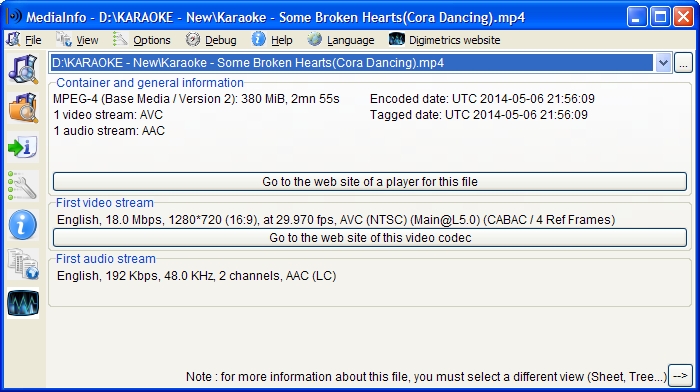Click the audio stream details line with 192 Kbps
Viewport: 700px width, 392px height.
point(196,276)
